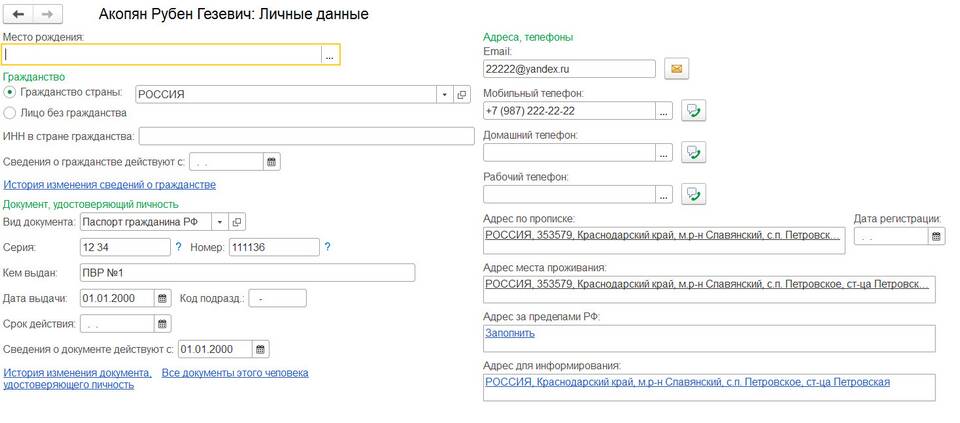Select Гражданство страны radio button
This screenshot has height=423, width=960.
click(x=10, y=92)
